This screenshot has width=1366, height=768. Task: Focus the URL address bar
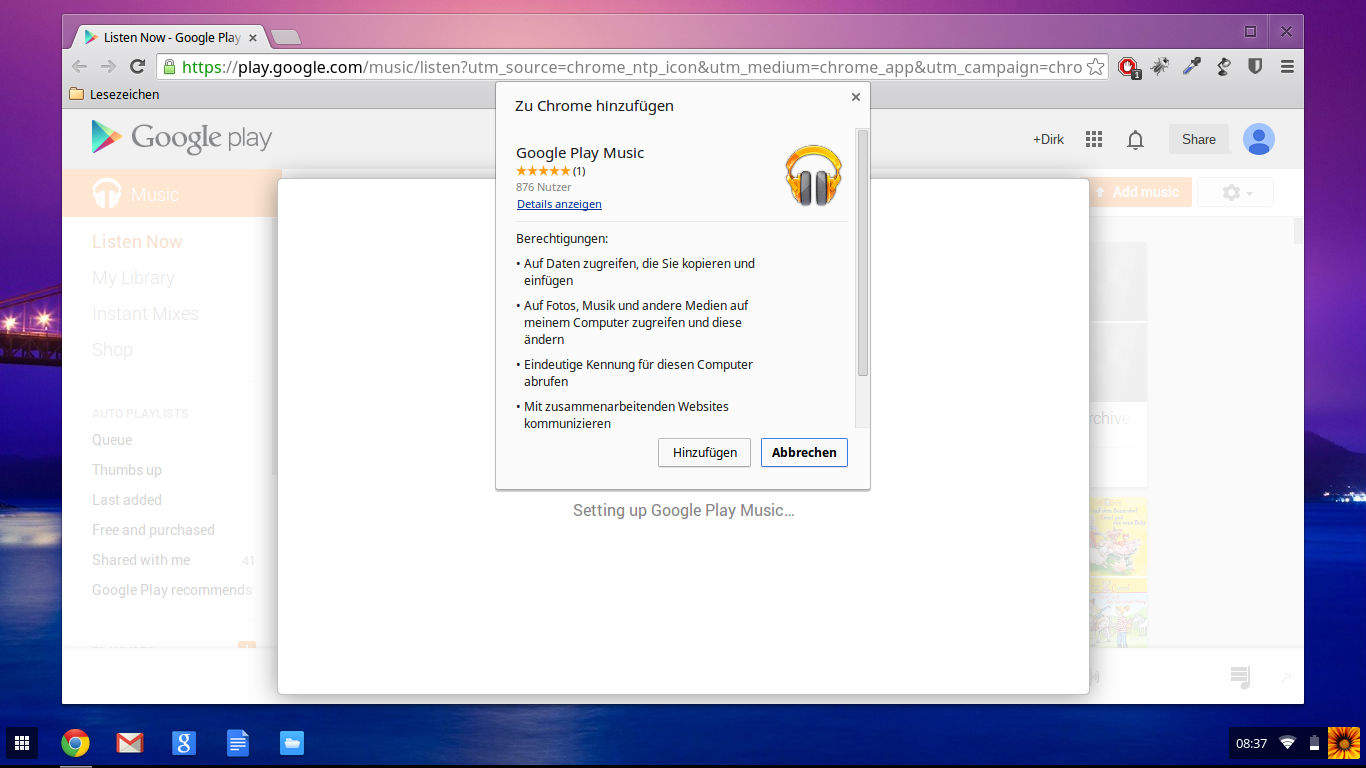632,67
